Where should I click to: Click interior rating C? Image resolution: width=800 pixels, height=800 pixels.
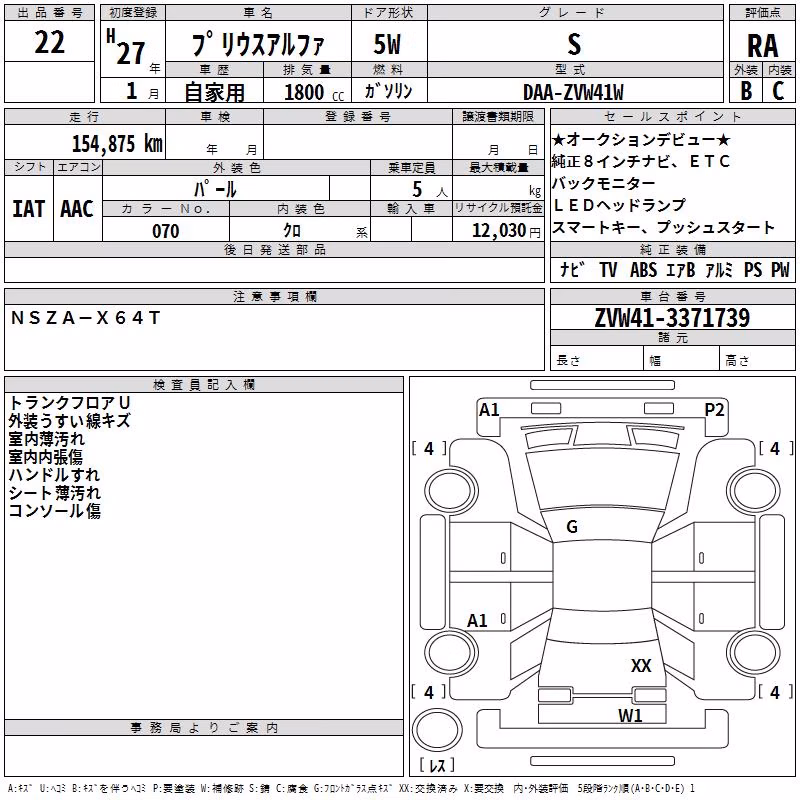[779, 91]
